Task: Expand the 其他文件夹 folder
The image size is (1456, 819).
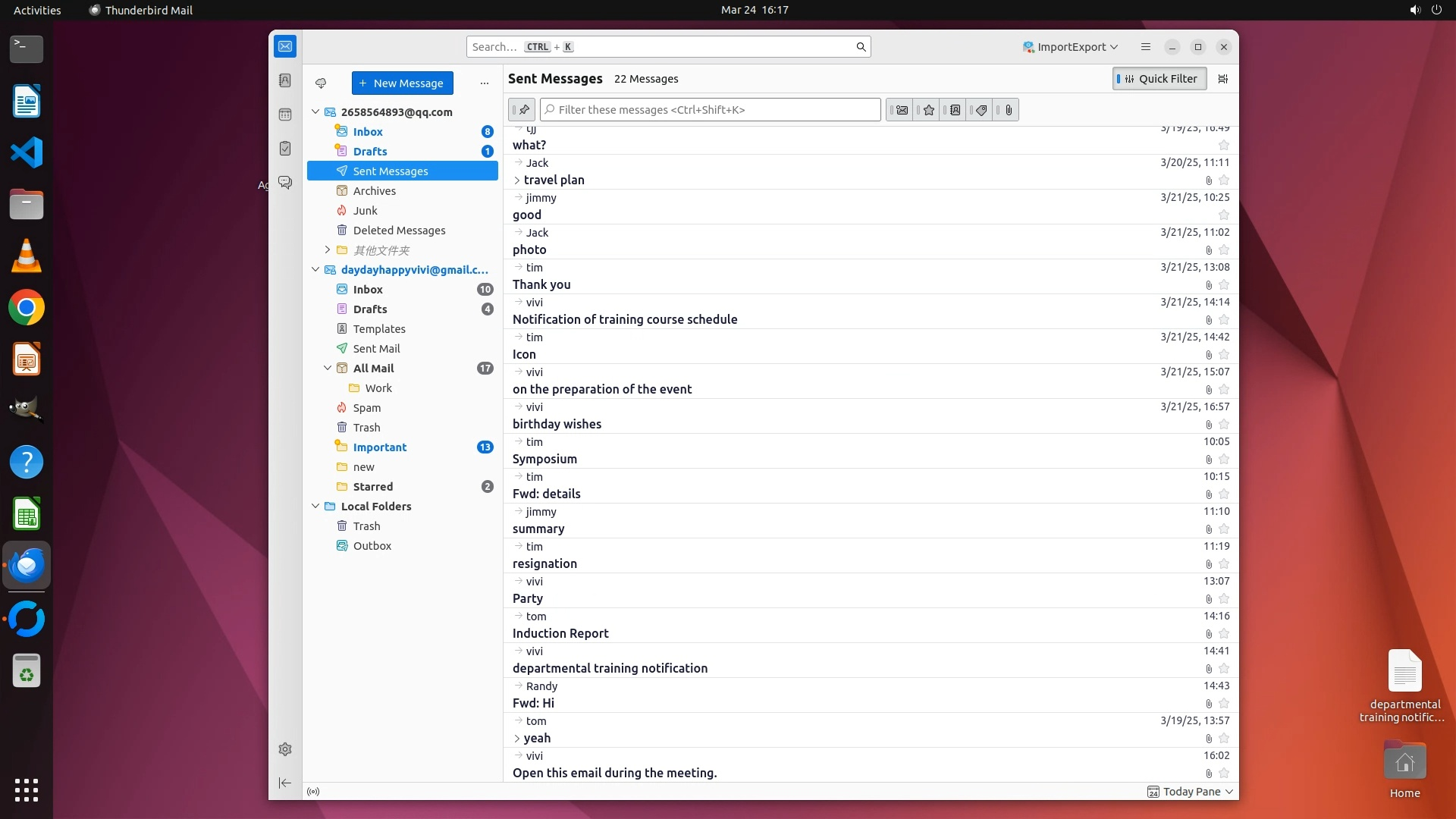Action: [328, 249]
